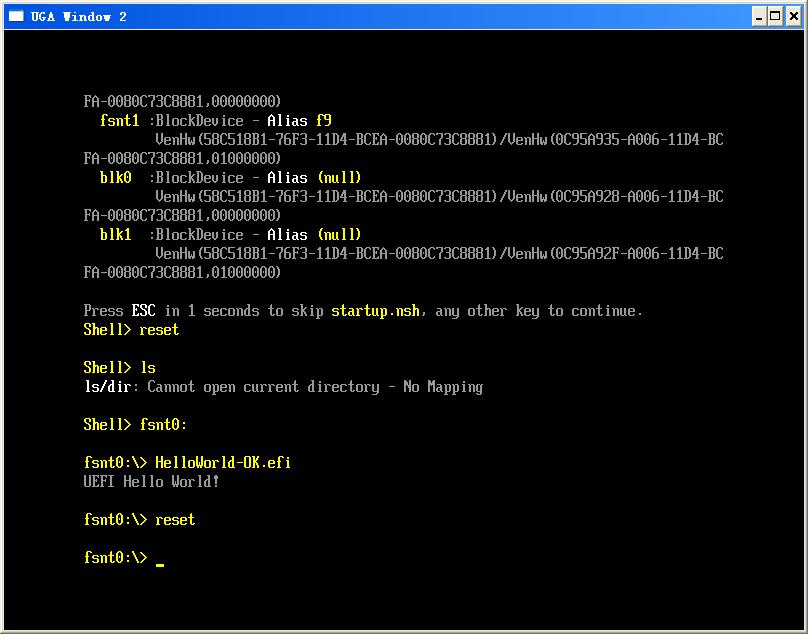The height and width of the screenshot is (634, 808).
Task: Click the ESC key text in the prompt
Action: pyautogui.click(x=143, y=311)
